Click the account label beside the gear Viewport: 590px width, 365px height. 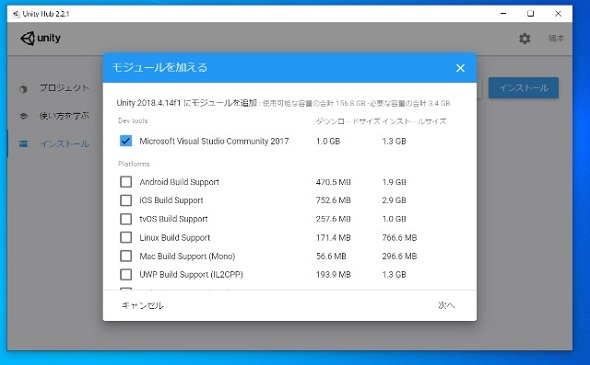point(556,38)
